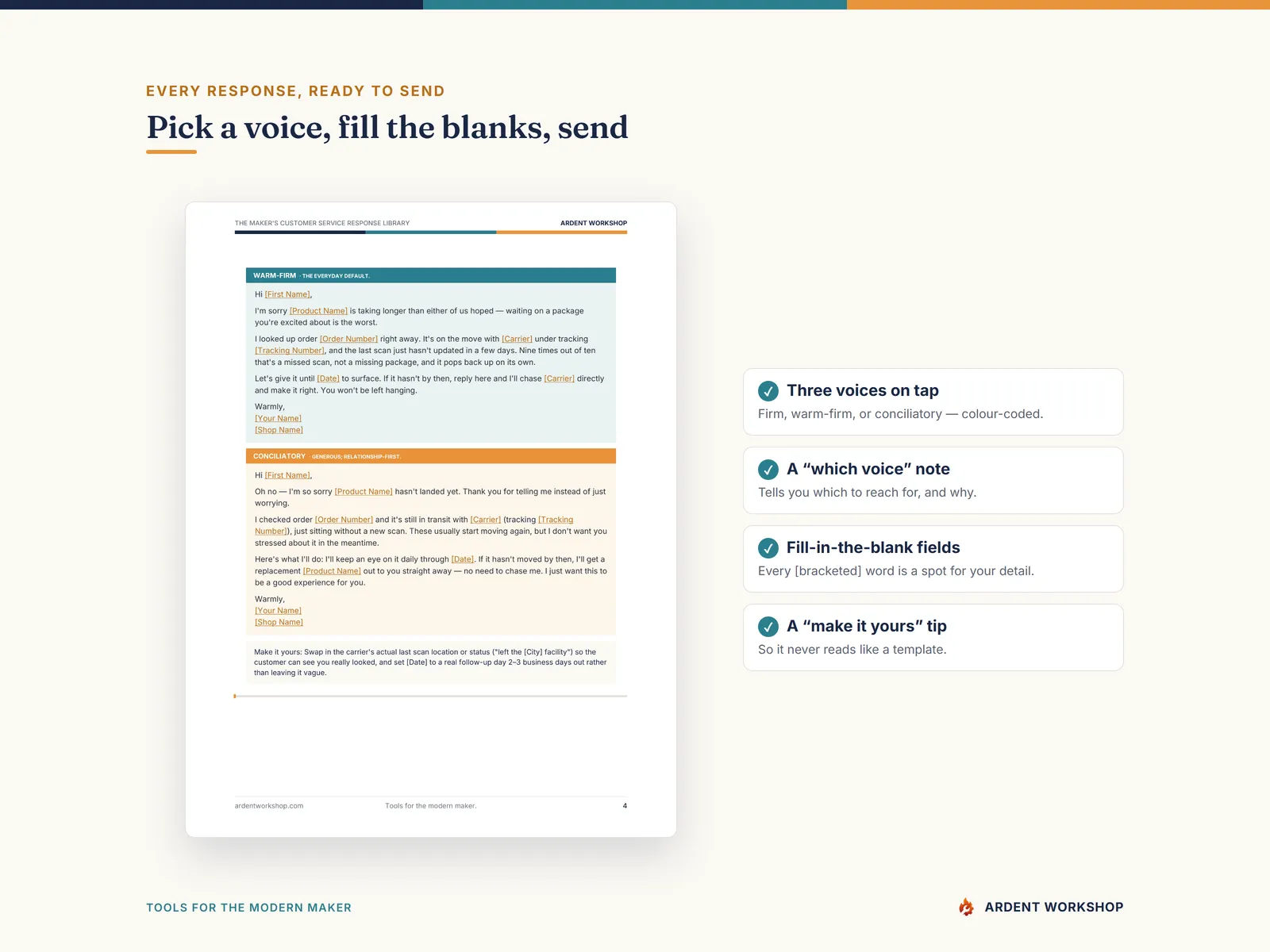Click [Date] in the Warm-Firm template
The height and width of the screenshot is (952, 1270).
[328, 378]
